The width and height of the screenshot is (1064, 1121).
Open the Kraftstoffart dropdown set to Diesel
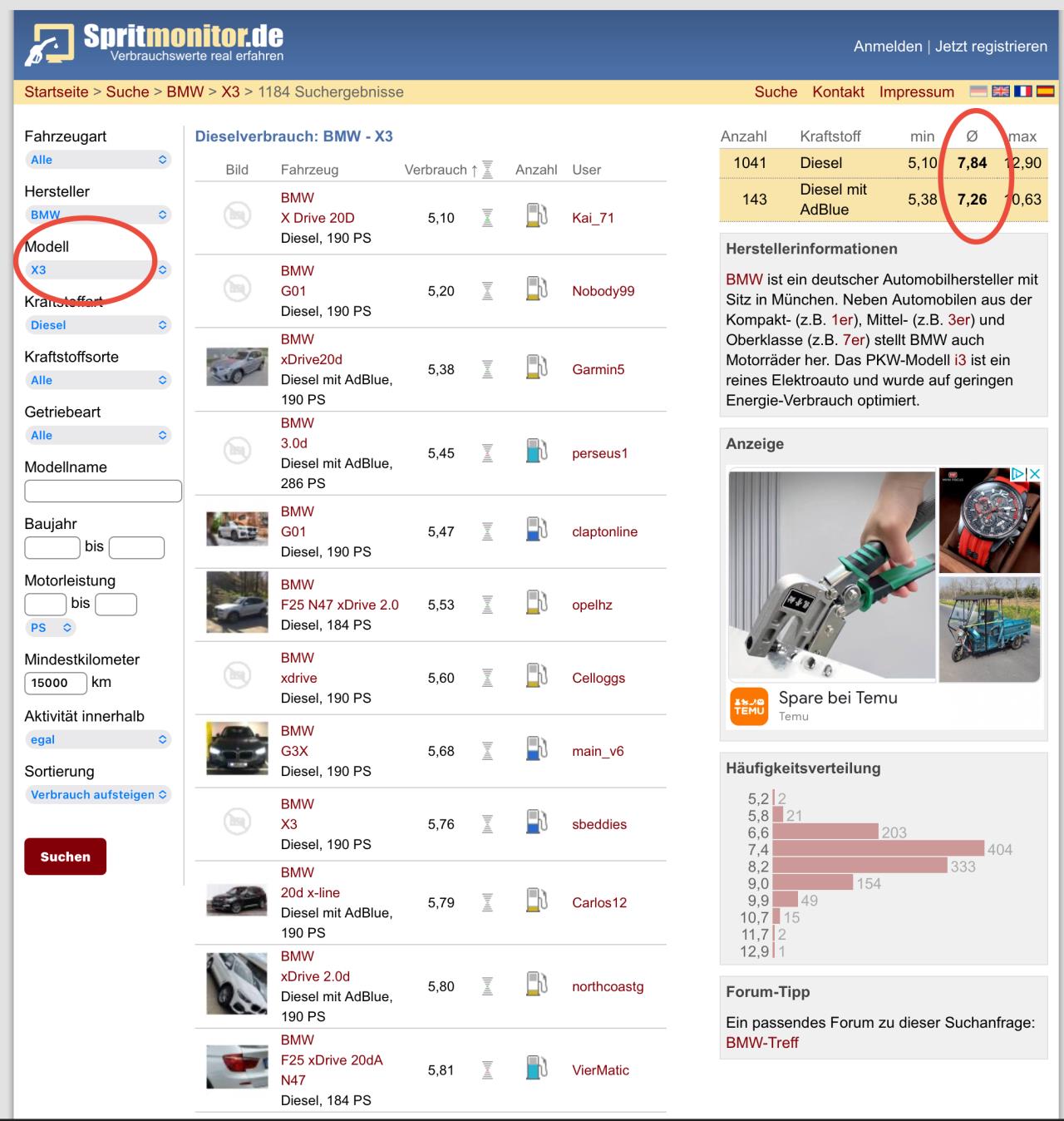click(x=98, y=325)
